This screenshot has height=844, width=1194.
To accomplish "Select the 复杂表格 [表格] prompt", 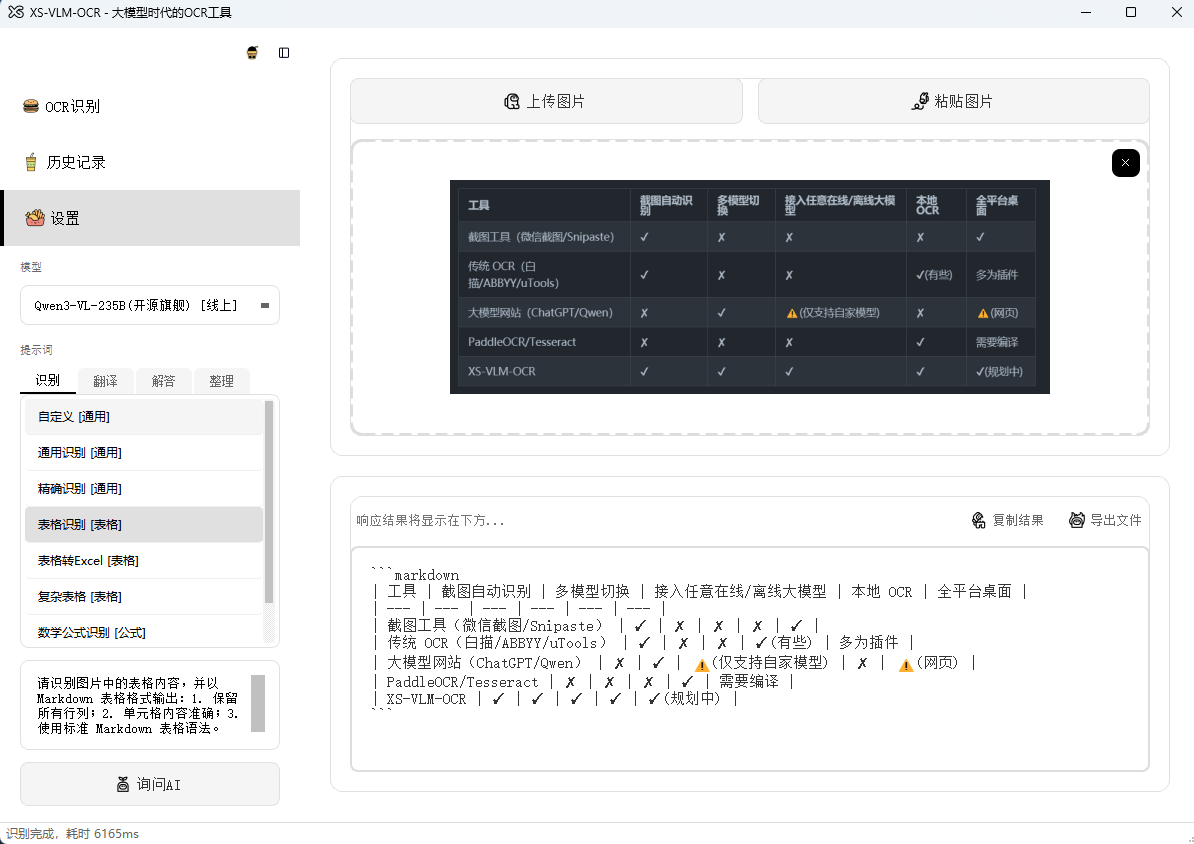I will [x=144, y=596].
